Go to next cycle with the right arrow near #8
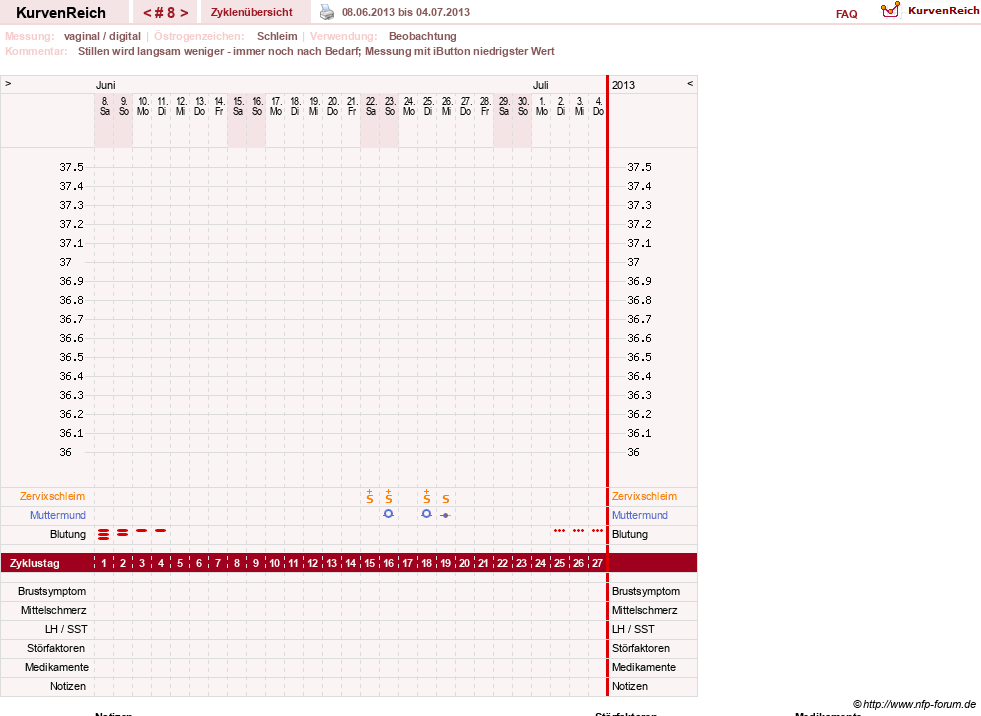Image resolution: width=981 pixels, height=716 pixels. pyautogui.click(x=184, y=13)
